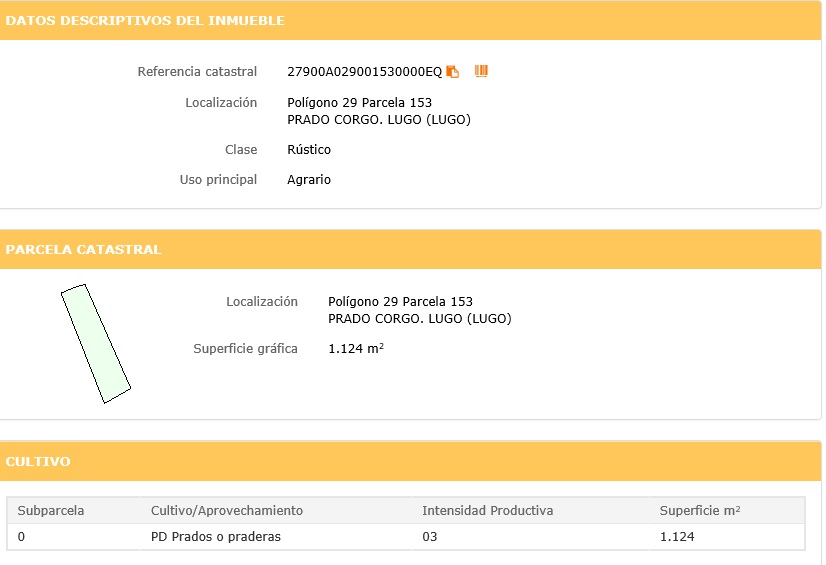This screenshot has width=826, height=565.
Task: Click the 'Superficie m²' column header
Action: [700, 511]
